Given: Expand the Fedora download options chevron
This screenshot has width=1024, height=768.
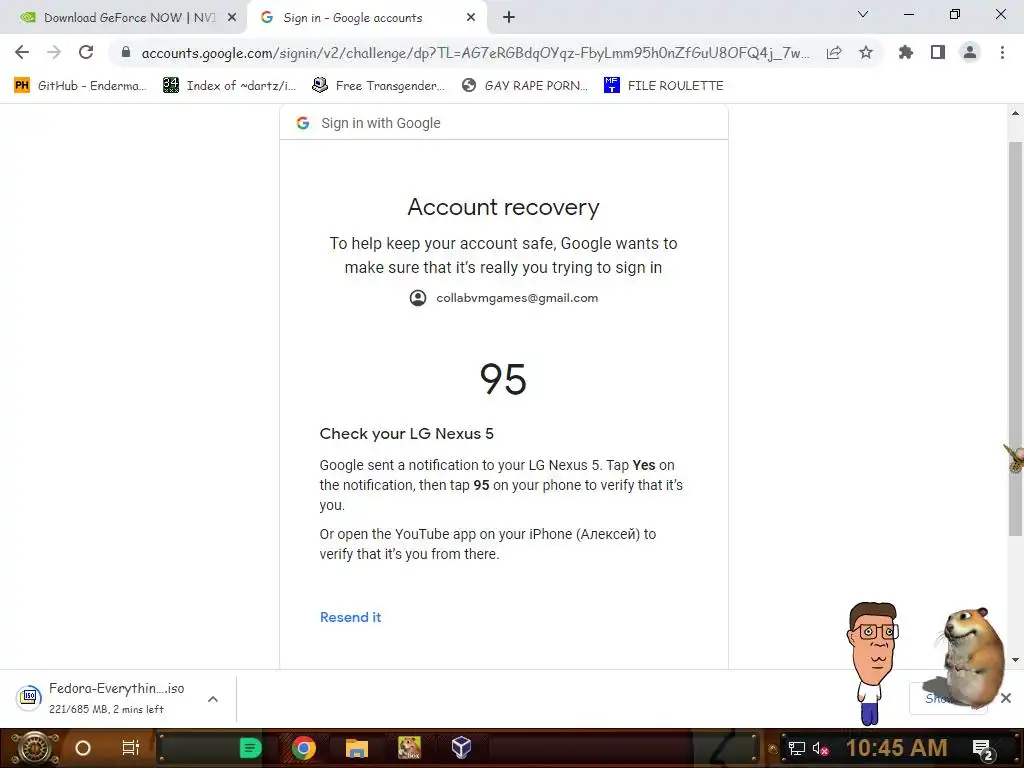Looking at the screenshot, I should tap(213, 699).
